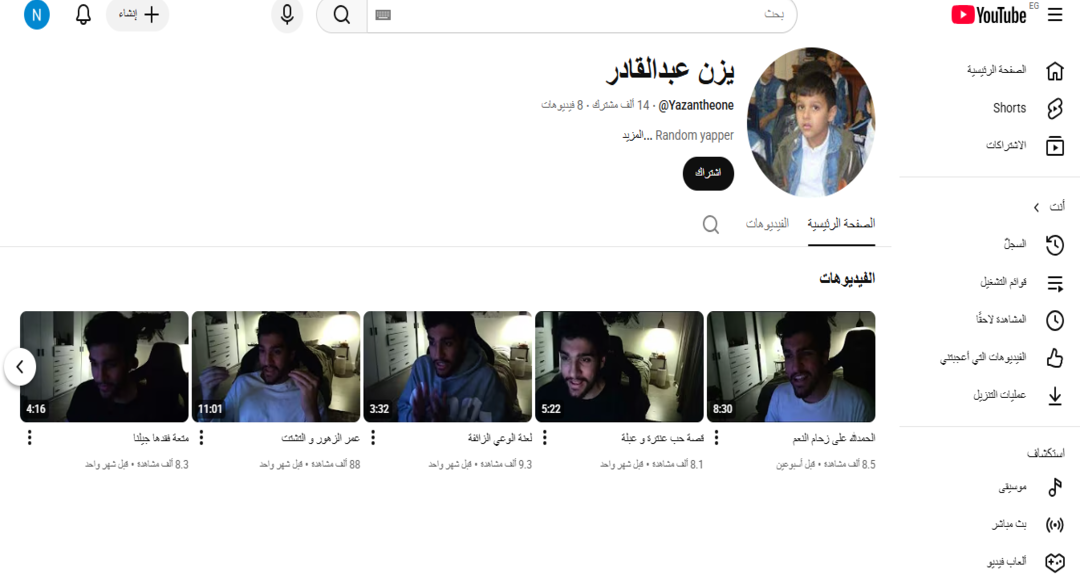The image size is (1080, 580).
Task: Open Watch Later (المشاهدة لاحقًا) icon
Action: click(x=1055, y=320)
